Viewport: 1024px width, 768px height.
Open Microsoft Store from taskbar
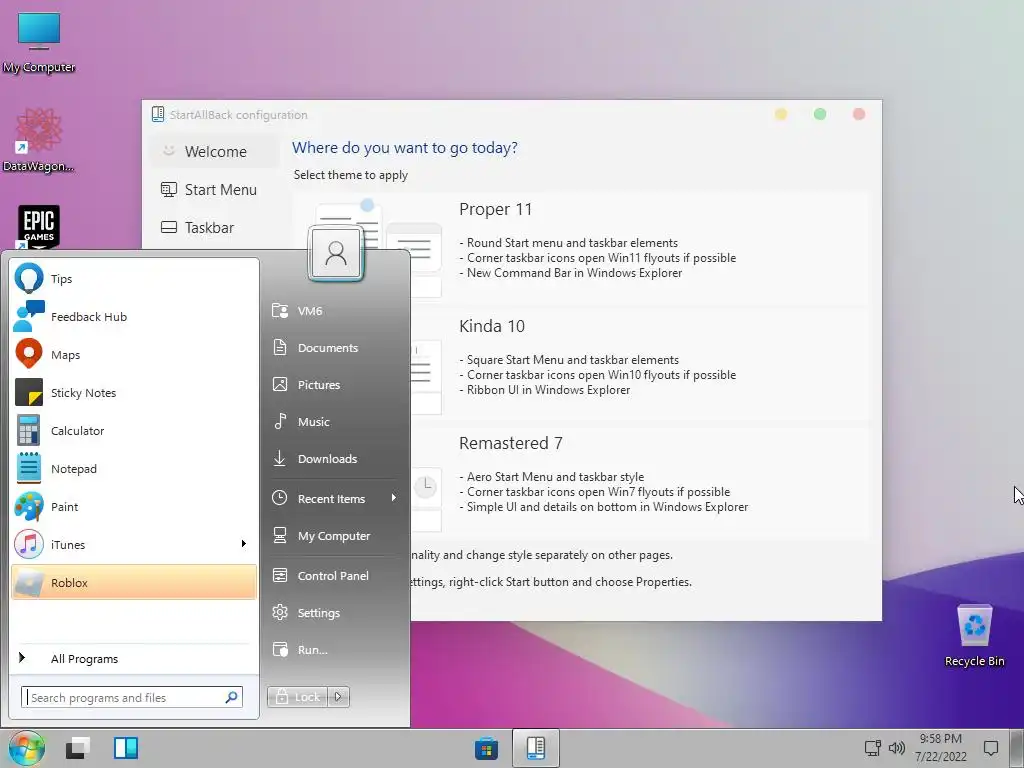click(487, 748)
